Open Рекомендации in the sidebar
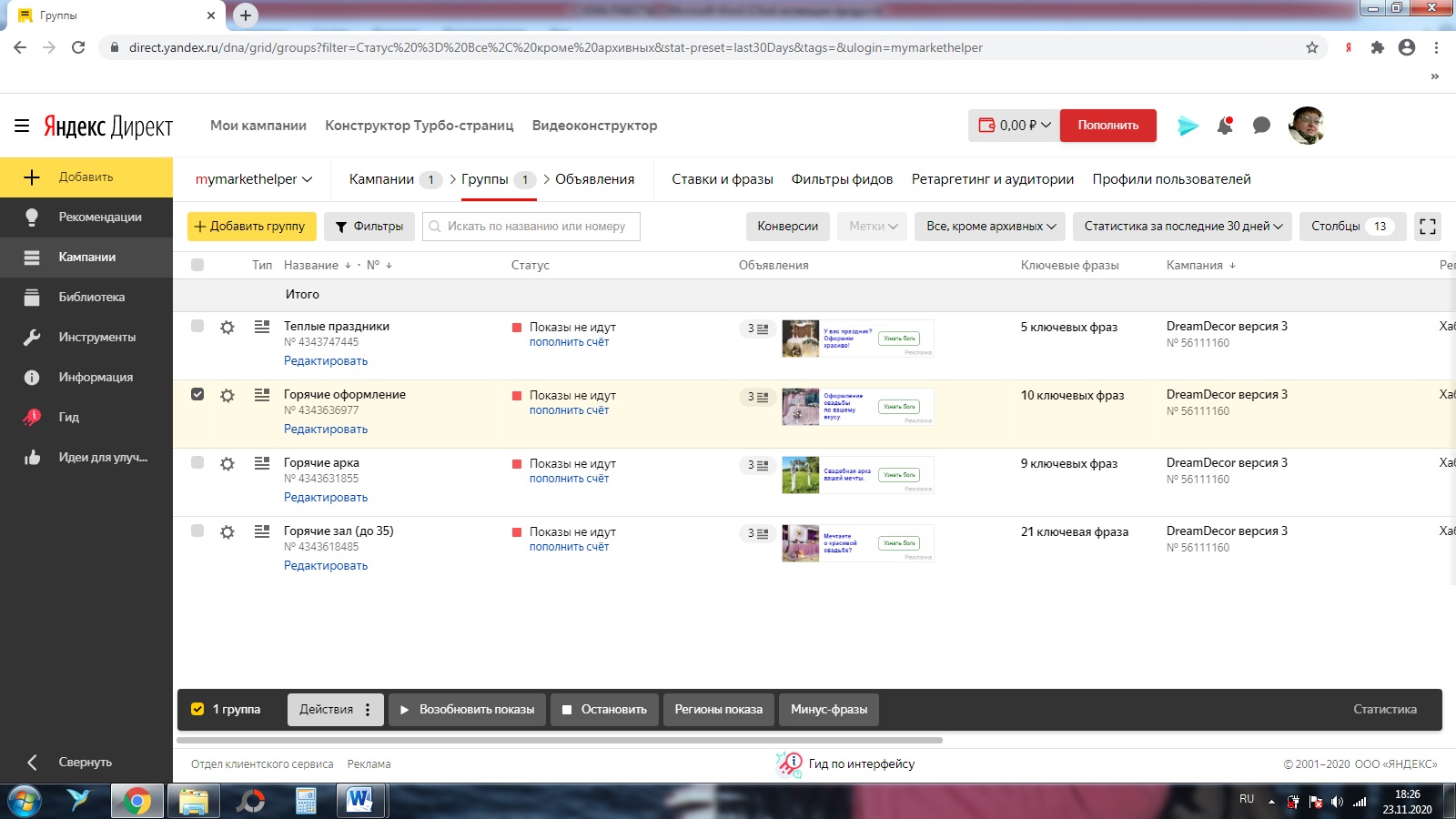This screenshot has width=1456, height=819. coord(86,217)
